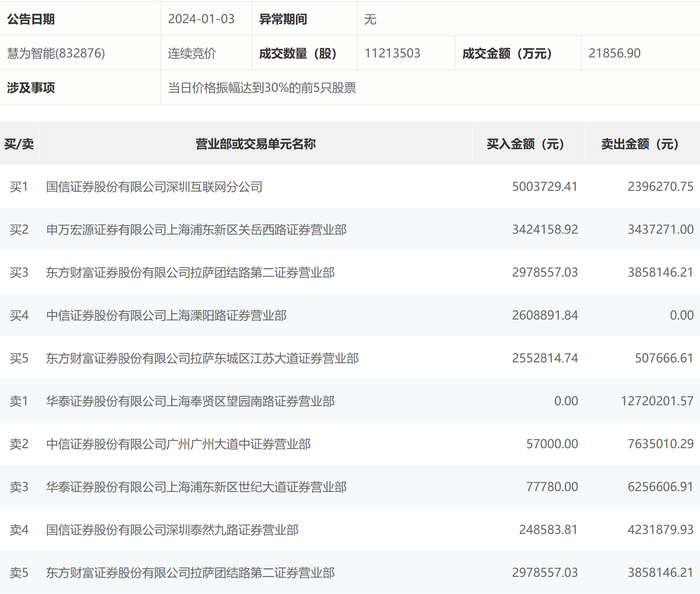Select the 买5 row label
Screen dimensions: 700x594
(x=19, y=358)
